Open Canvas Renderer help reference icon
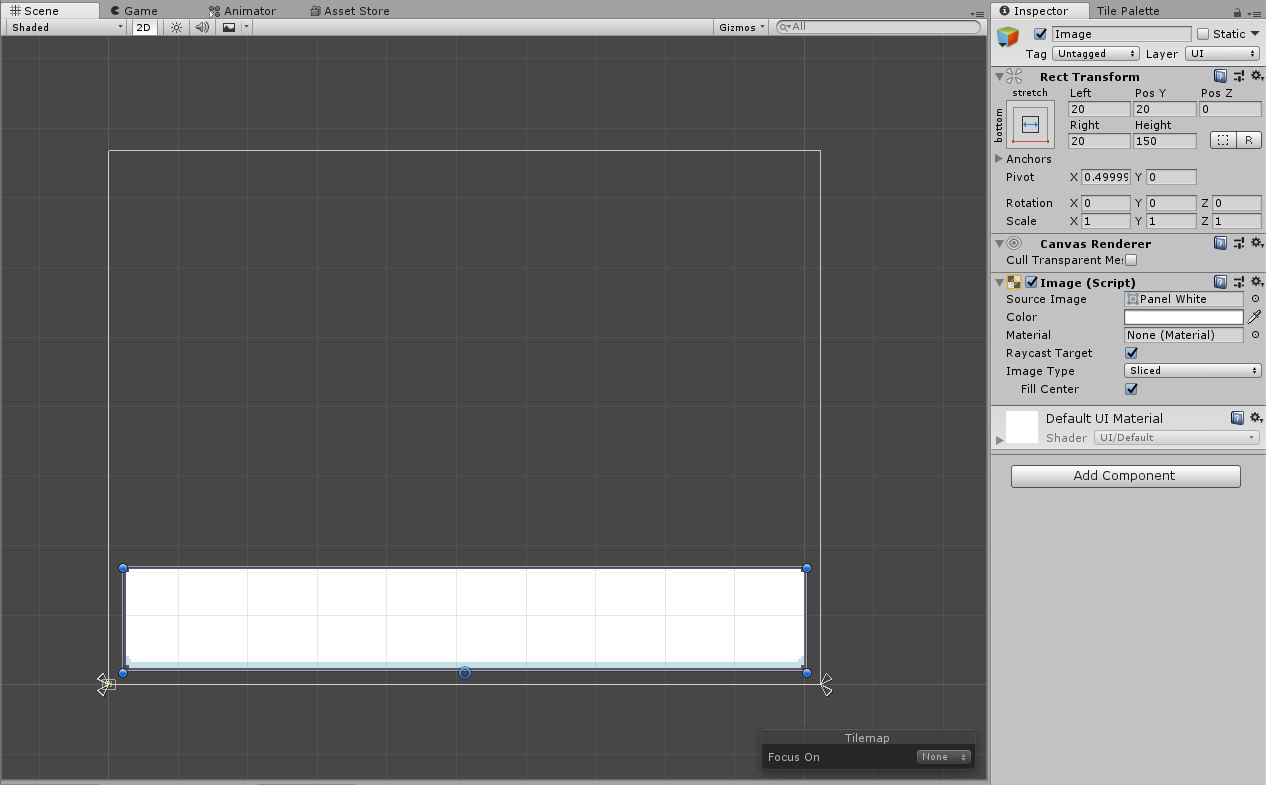This screenshot has height=785, width=1266. tap(1221, 243)
